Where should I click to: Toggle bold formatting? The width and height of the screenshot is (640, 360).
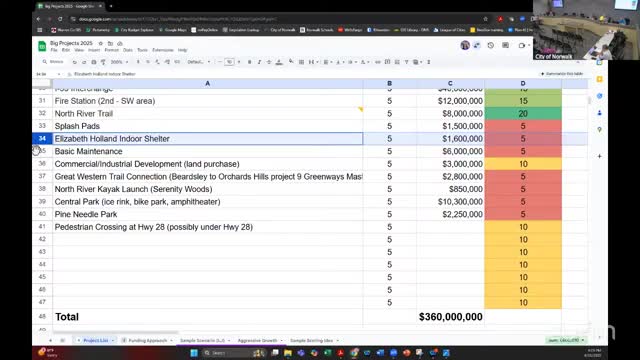tap(249, 62)
